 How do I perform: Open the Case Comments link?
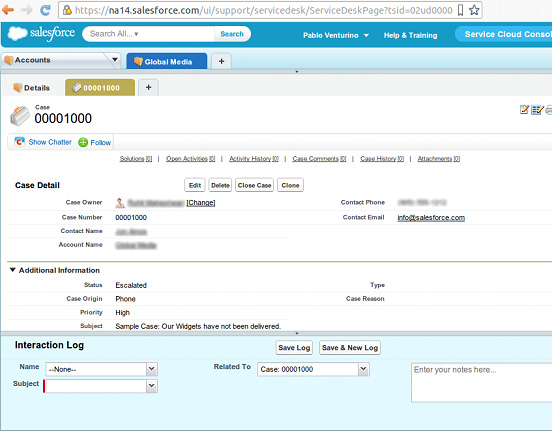319,159
